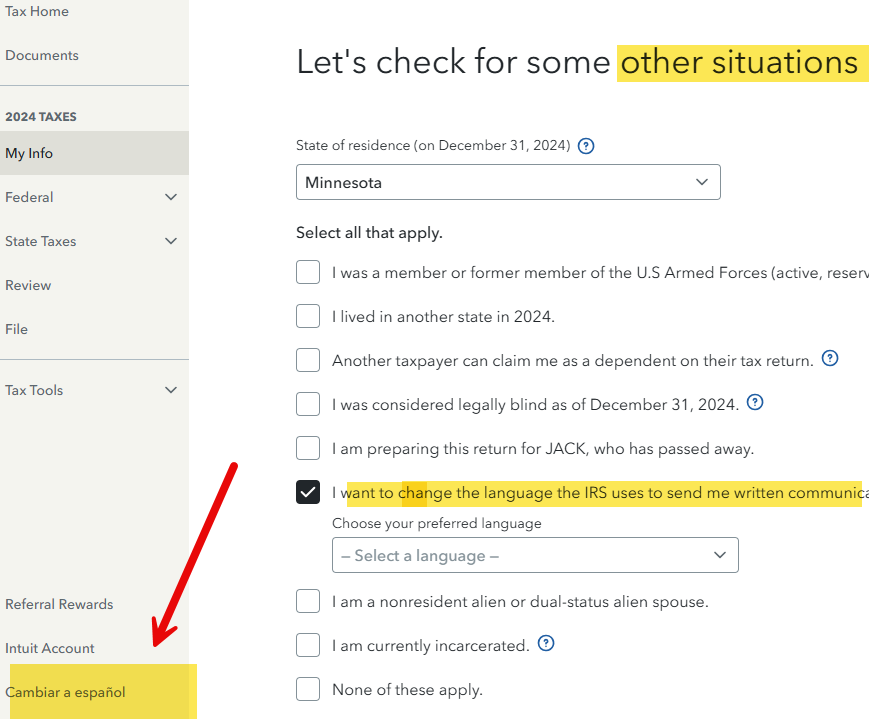The height and width of the screenshot is (719, 869).
Task: Open Referral Rewards link
Action: pyautogui.click(x=59, y=604)
